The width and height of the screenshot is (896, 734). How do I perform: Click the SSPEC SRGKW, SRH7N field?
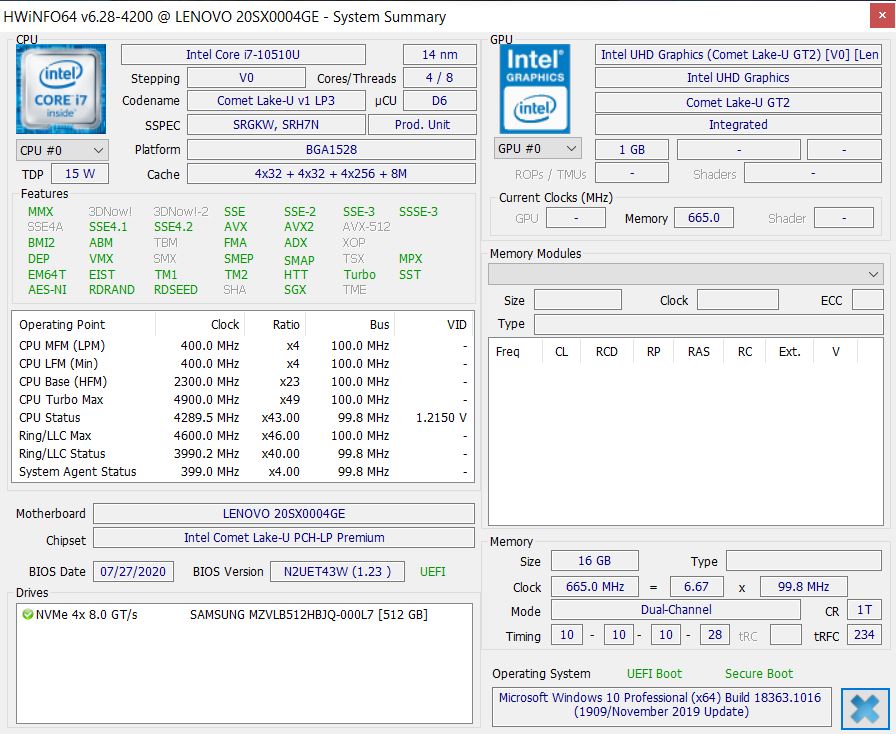tap(276, 125)
